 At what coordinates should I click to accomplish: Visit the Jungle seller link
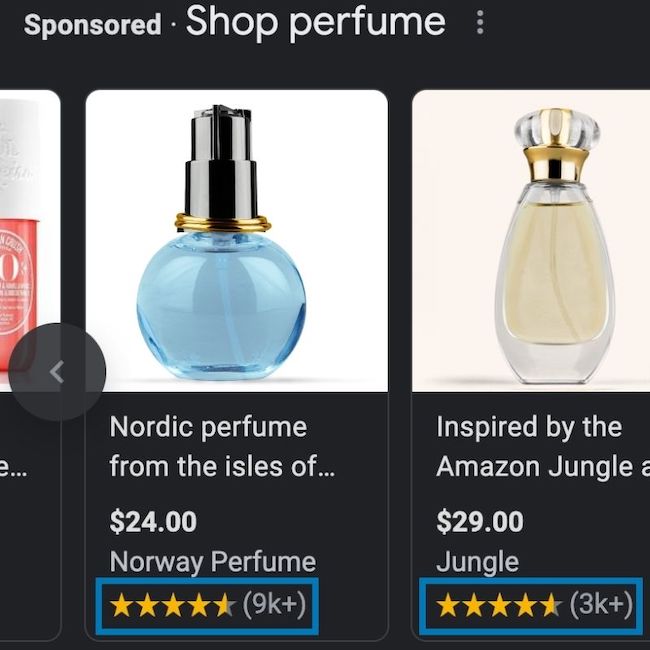(477, 562)
